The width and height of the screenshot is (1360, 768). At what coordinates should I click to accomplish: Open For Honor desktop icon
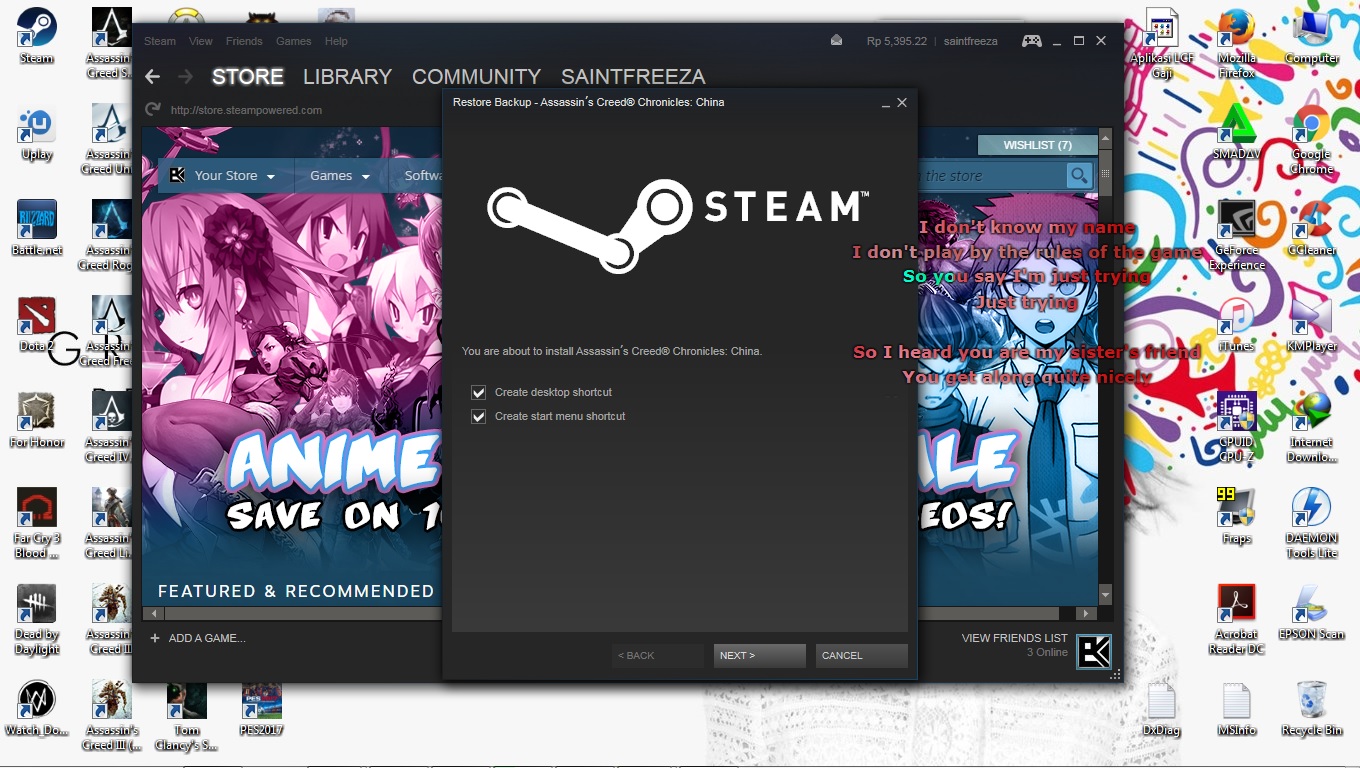pos(37,420)
